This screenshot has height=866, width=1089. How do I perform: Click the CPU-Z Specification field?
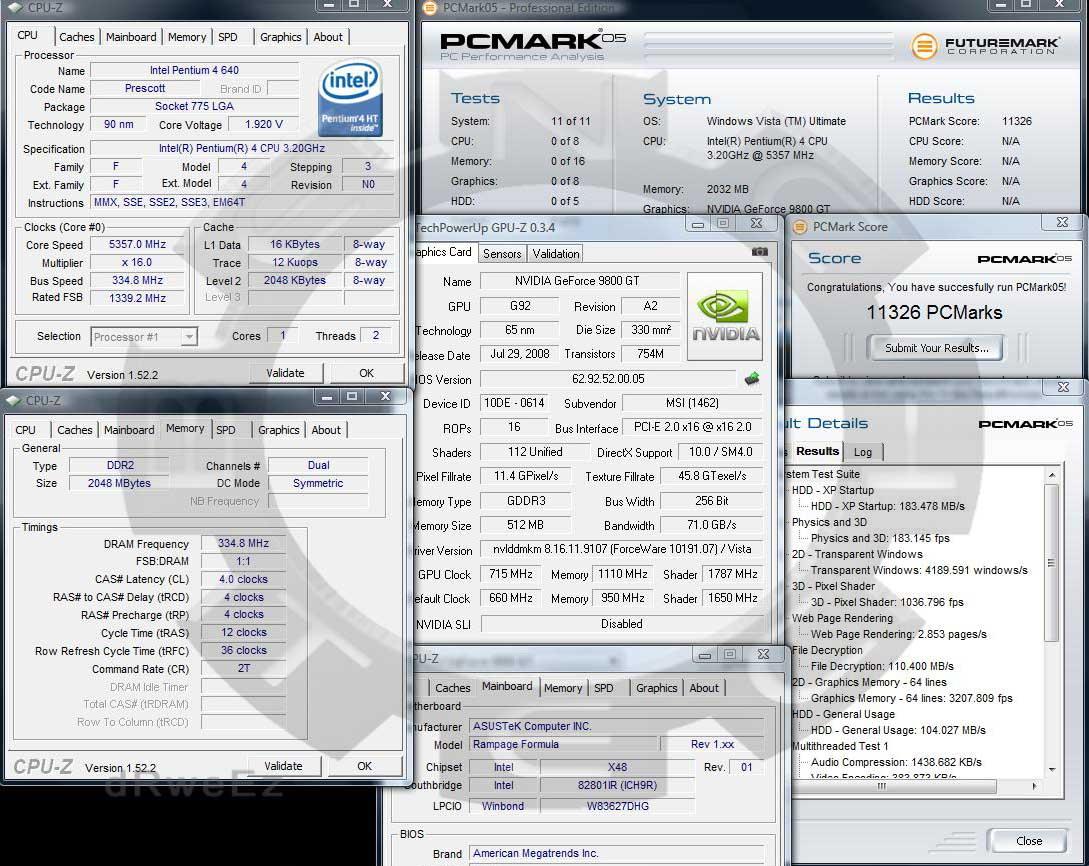point(242,148)
